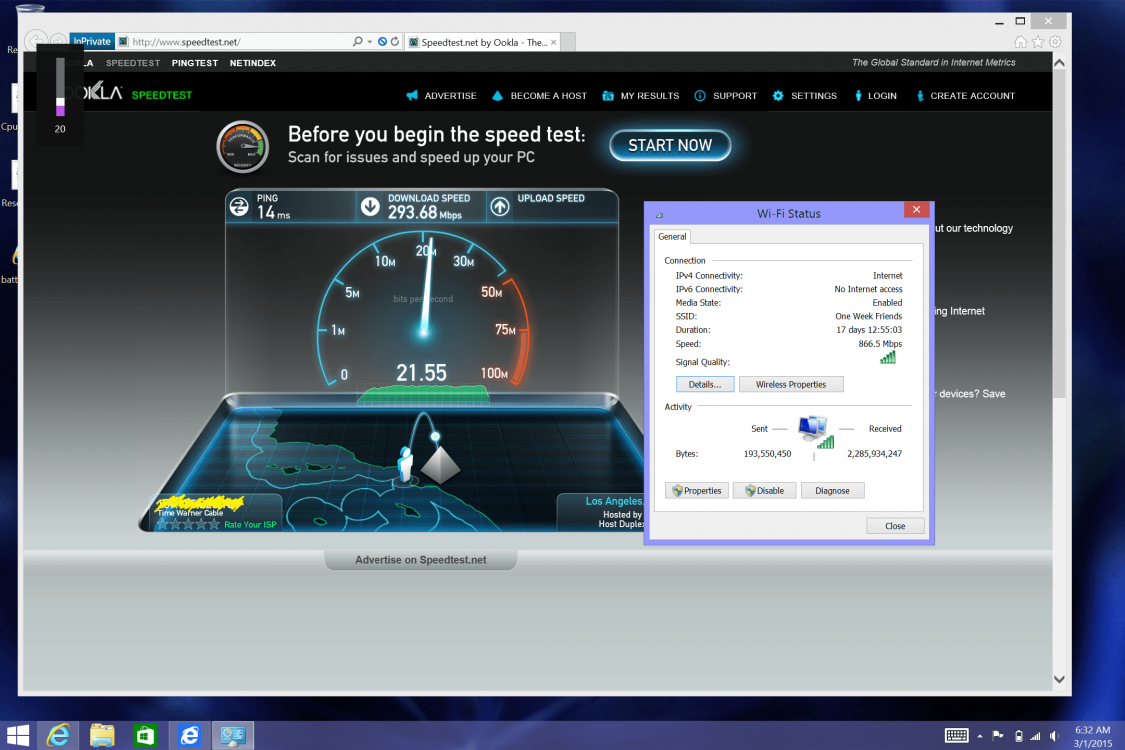Click the ping arrows icon
Screen dimensions: 1125x750
point(239,207)
